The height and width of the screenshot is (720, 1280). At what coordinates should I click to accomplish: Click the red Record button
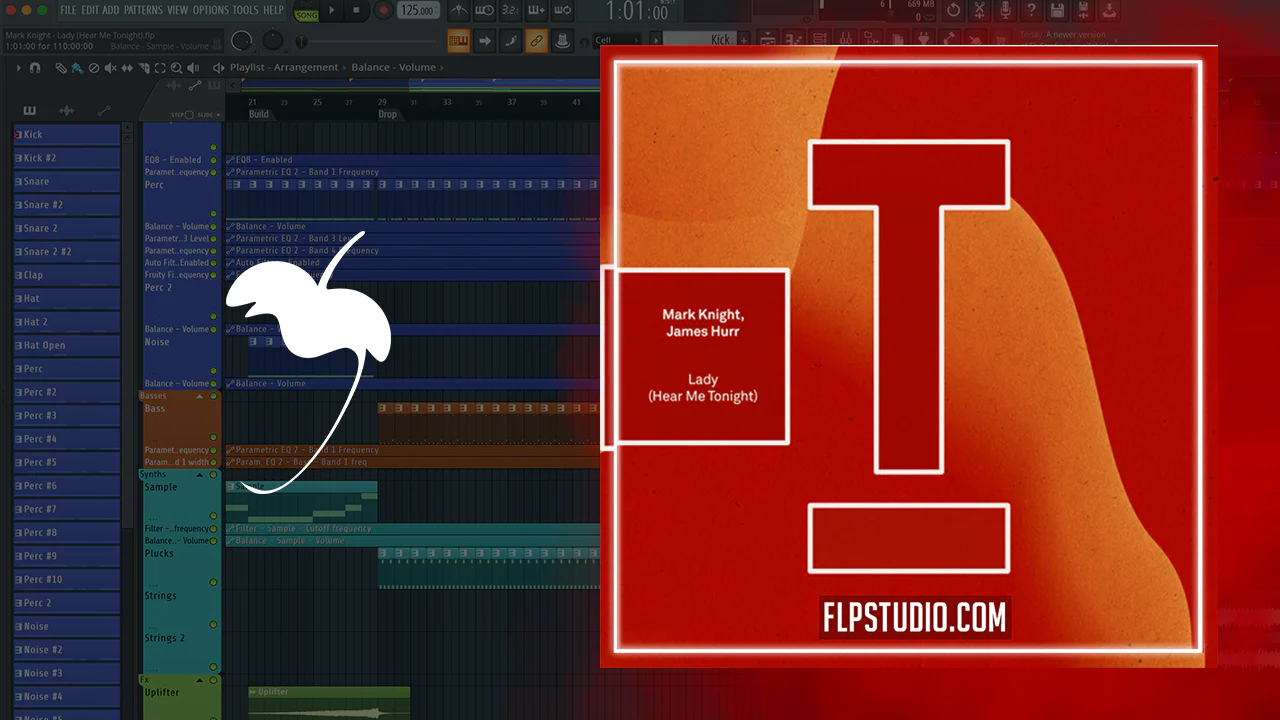pyautogui.click(x=382, y=10)
